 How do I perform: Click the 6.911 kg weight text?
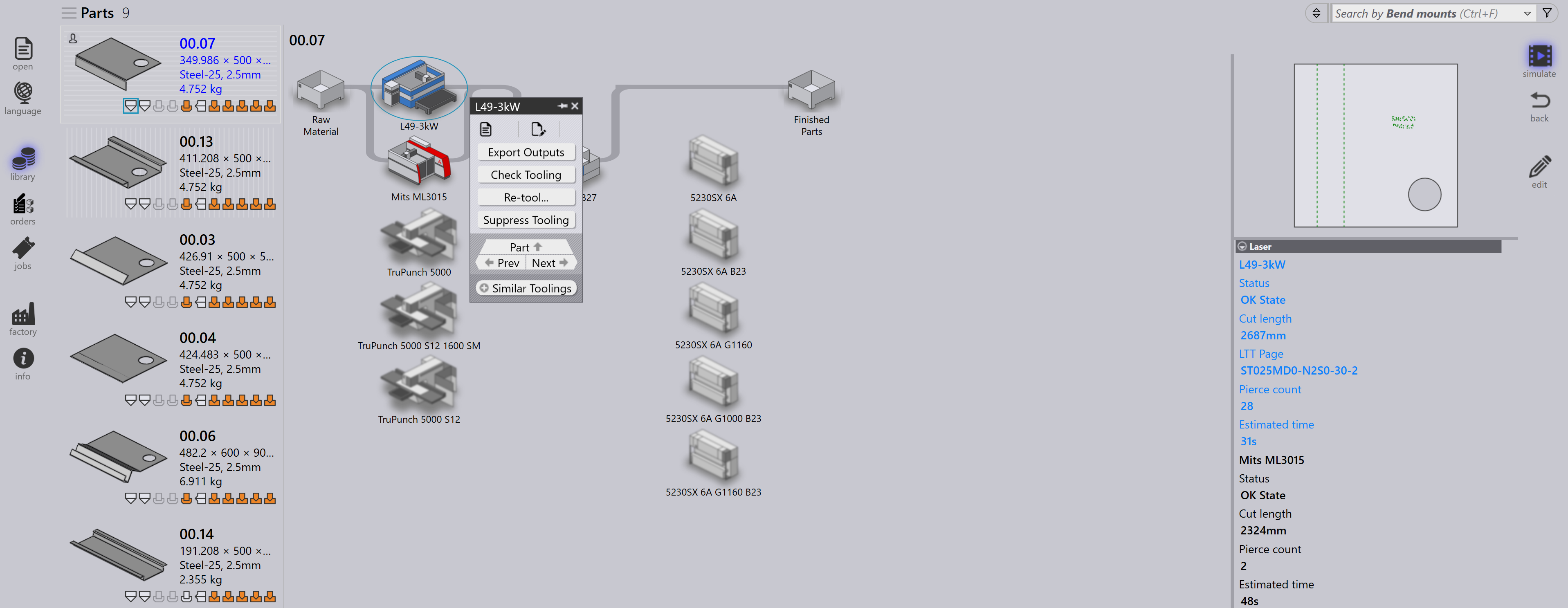click(201, 481)
